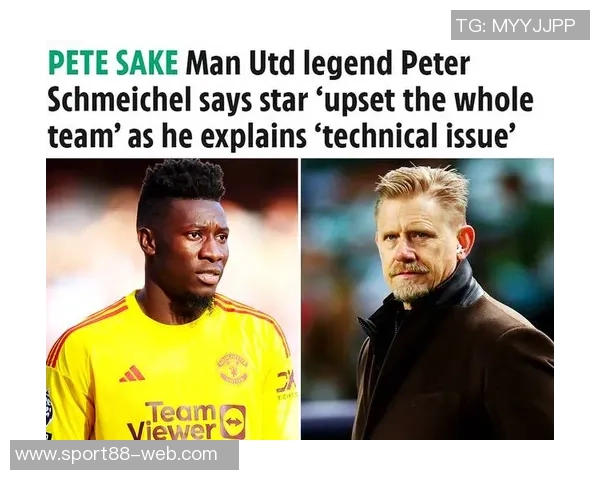600x480 pixels.
Task: Open the photo of goalkeeper in yellow kit
Action: 172,299
